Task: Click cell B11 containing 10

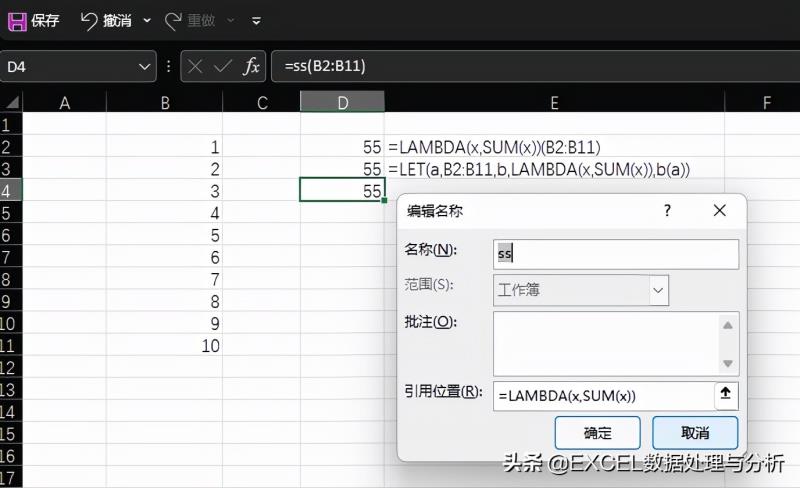Action: [x=164, y=346]
